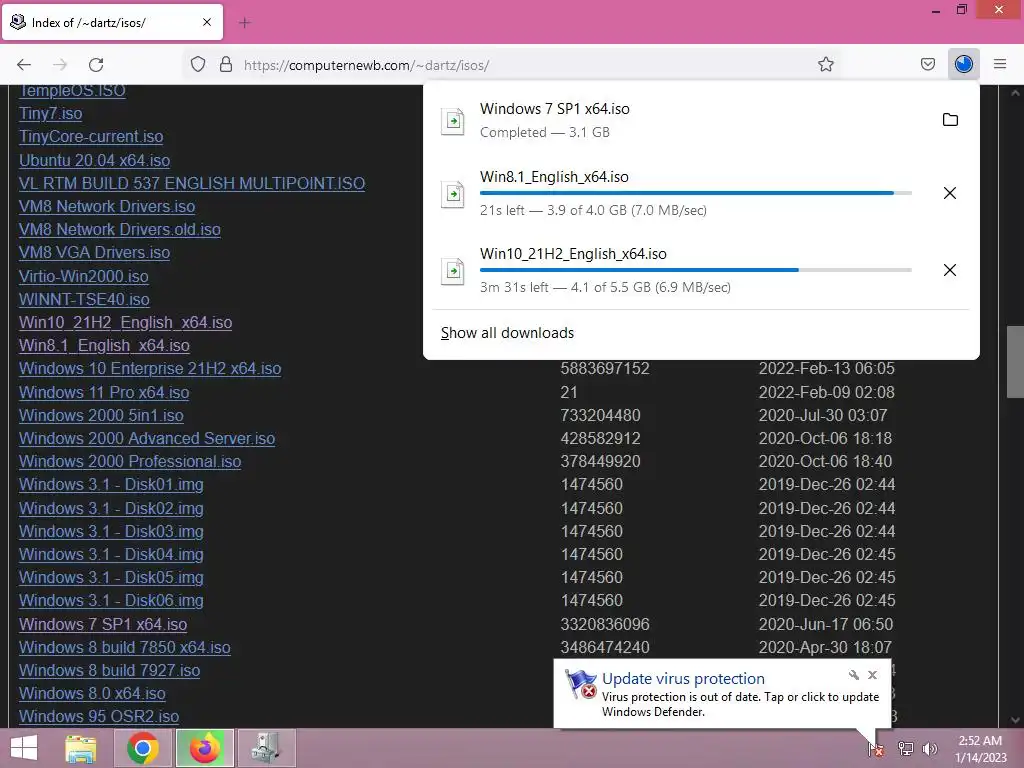
Task: Open Win10_21H2_English_x64.iso page link
Action: point(125,323)
